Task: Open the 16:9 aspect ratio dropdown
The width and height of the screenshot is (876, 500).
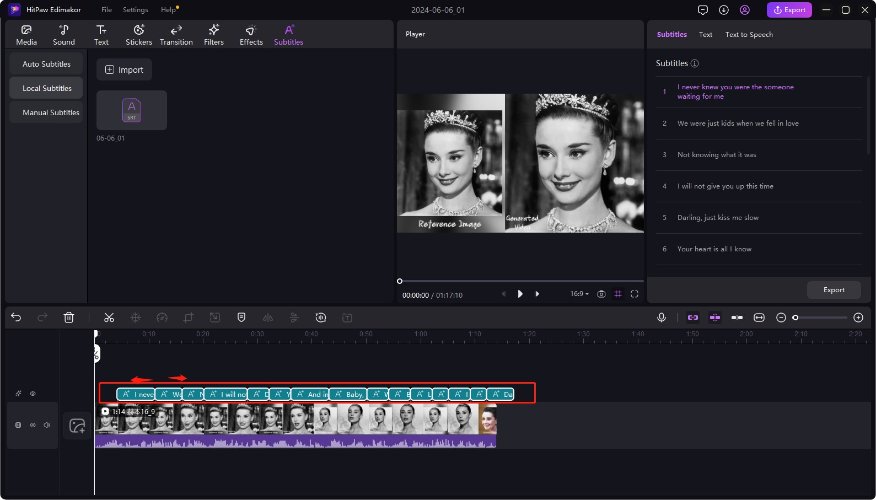Action: pyautogui.click(x=579, y=294)
